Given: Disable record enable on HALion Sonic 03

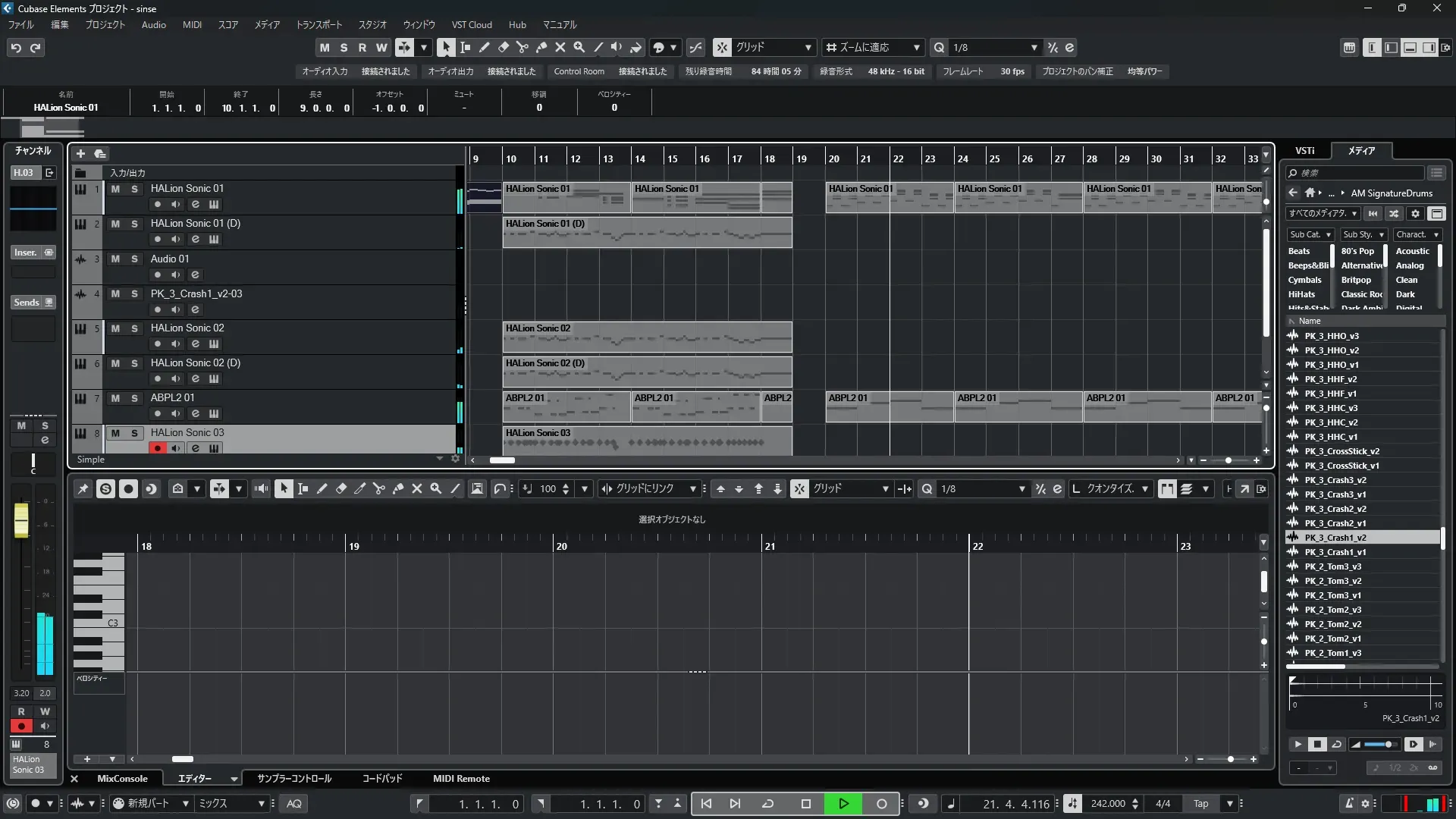Looking at the screenshot, I should pos(157,448).
